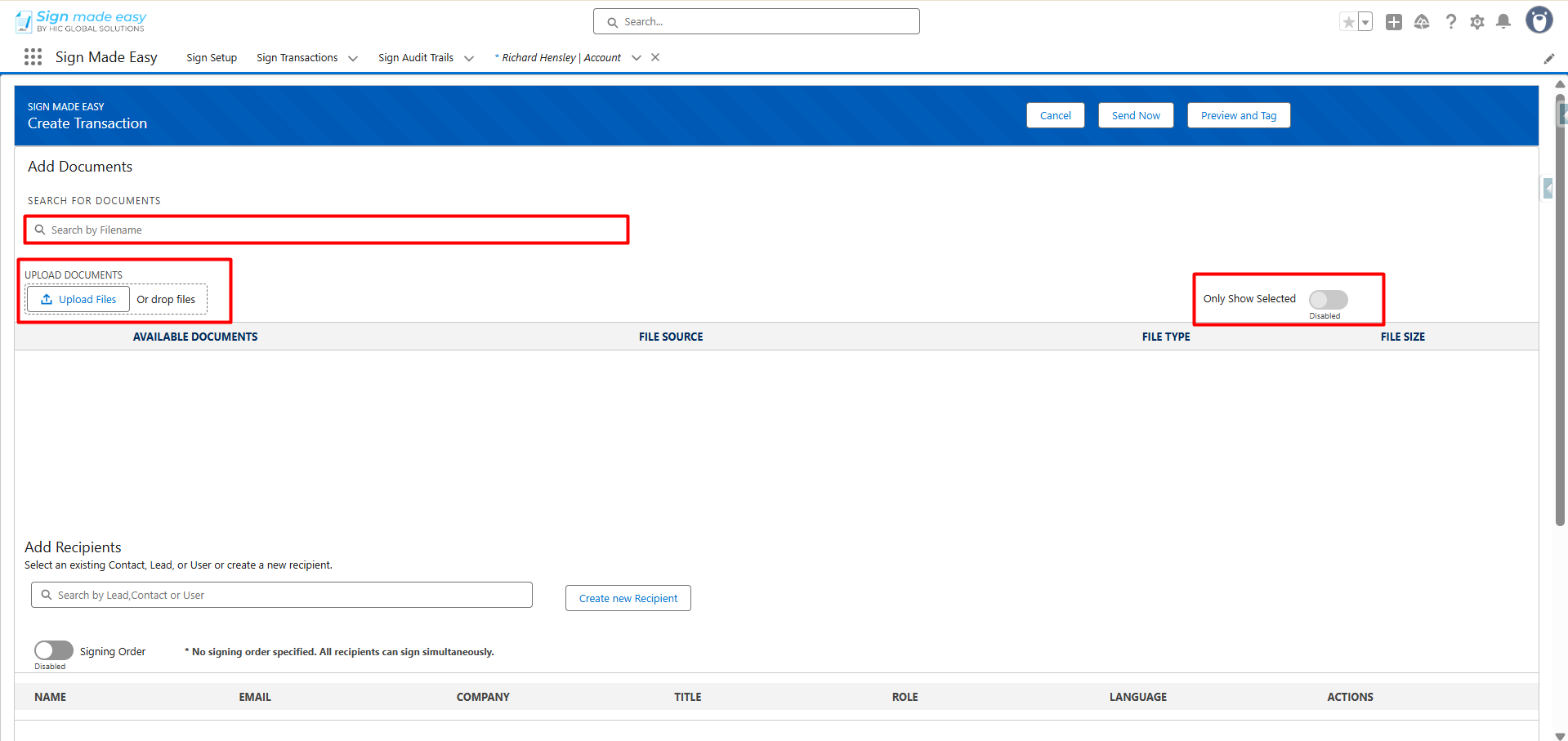
Task: Open the notifications bell
Action: (x=1503, y=22)
